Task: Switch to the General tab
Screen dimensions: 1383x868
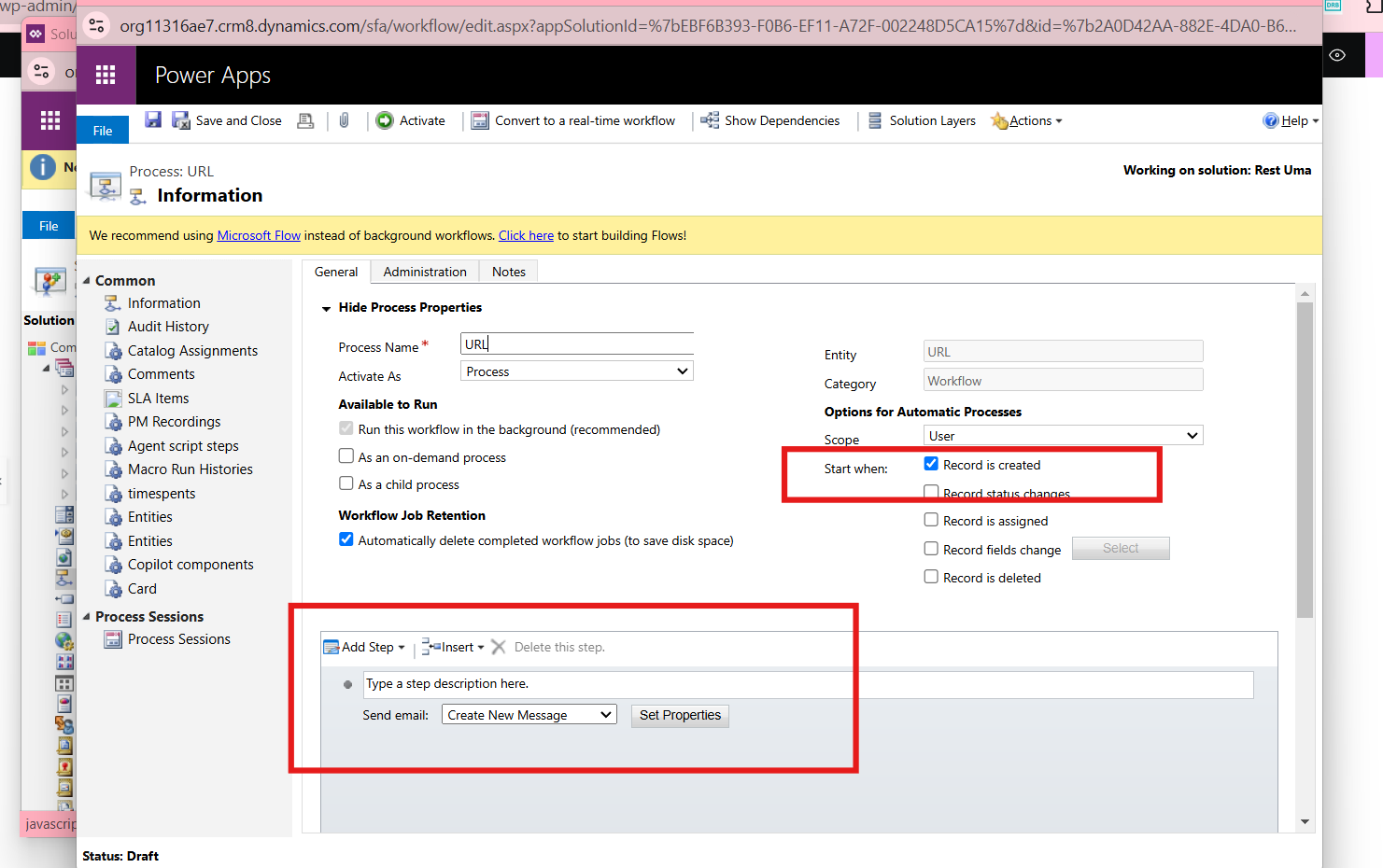Action: [x=336, y=272]
